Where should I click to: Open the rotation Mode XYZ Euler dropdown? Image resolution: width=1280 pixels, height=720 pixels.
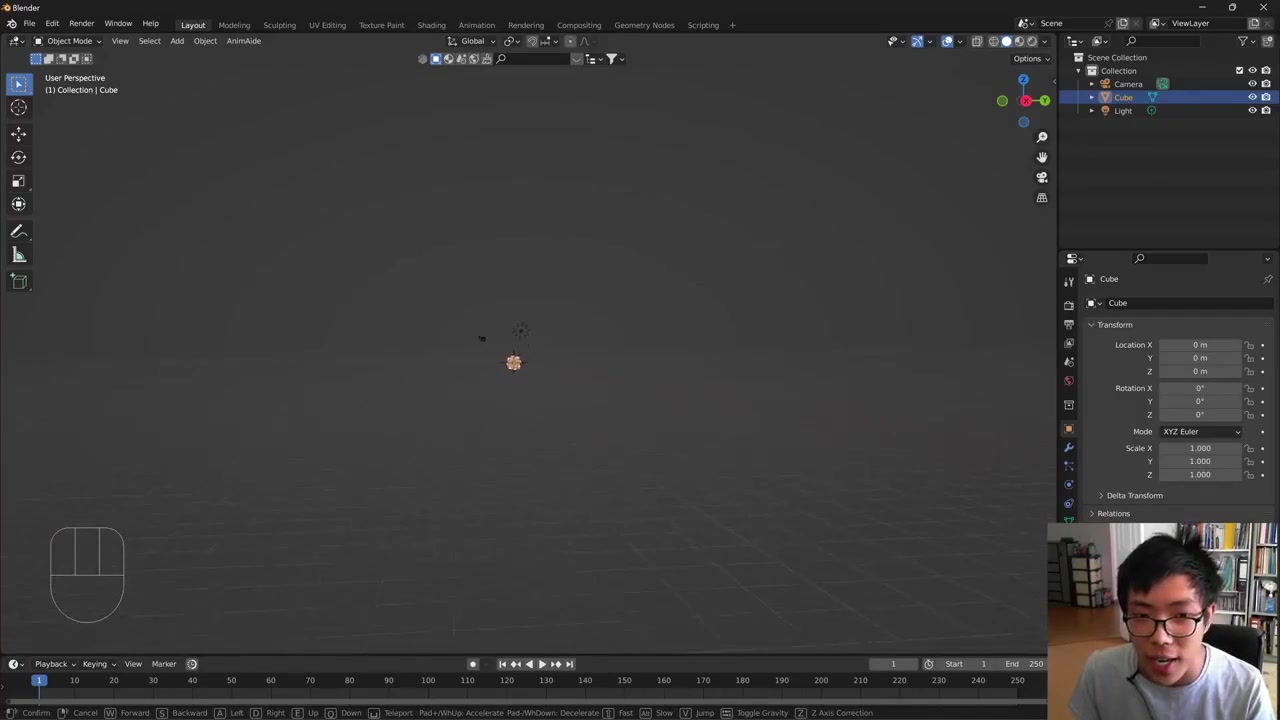tap(1200, 432)
